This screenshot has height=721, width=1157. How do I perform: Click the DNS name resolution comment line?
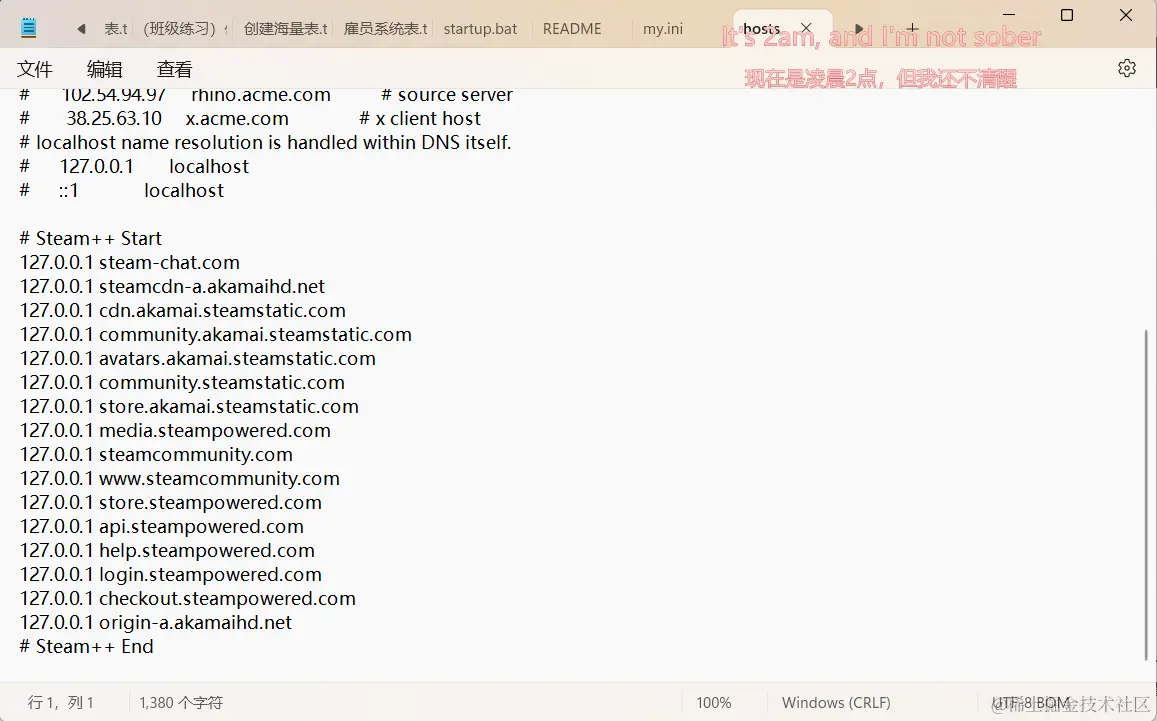pos(265,142)
